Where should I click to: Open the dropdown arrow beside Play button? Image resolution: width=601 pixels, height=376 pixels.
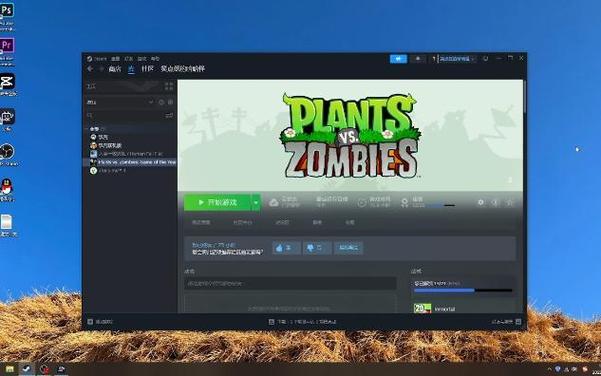tap(256, 202)
